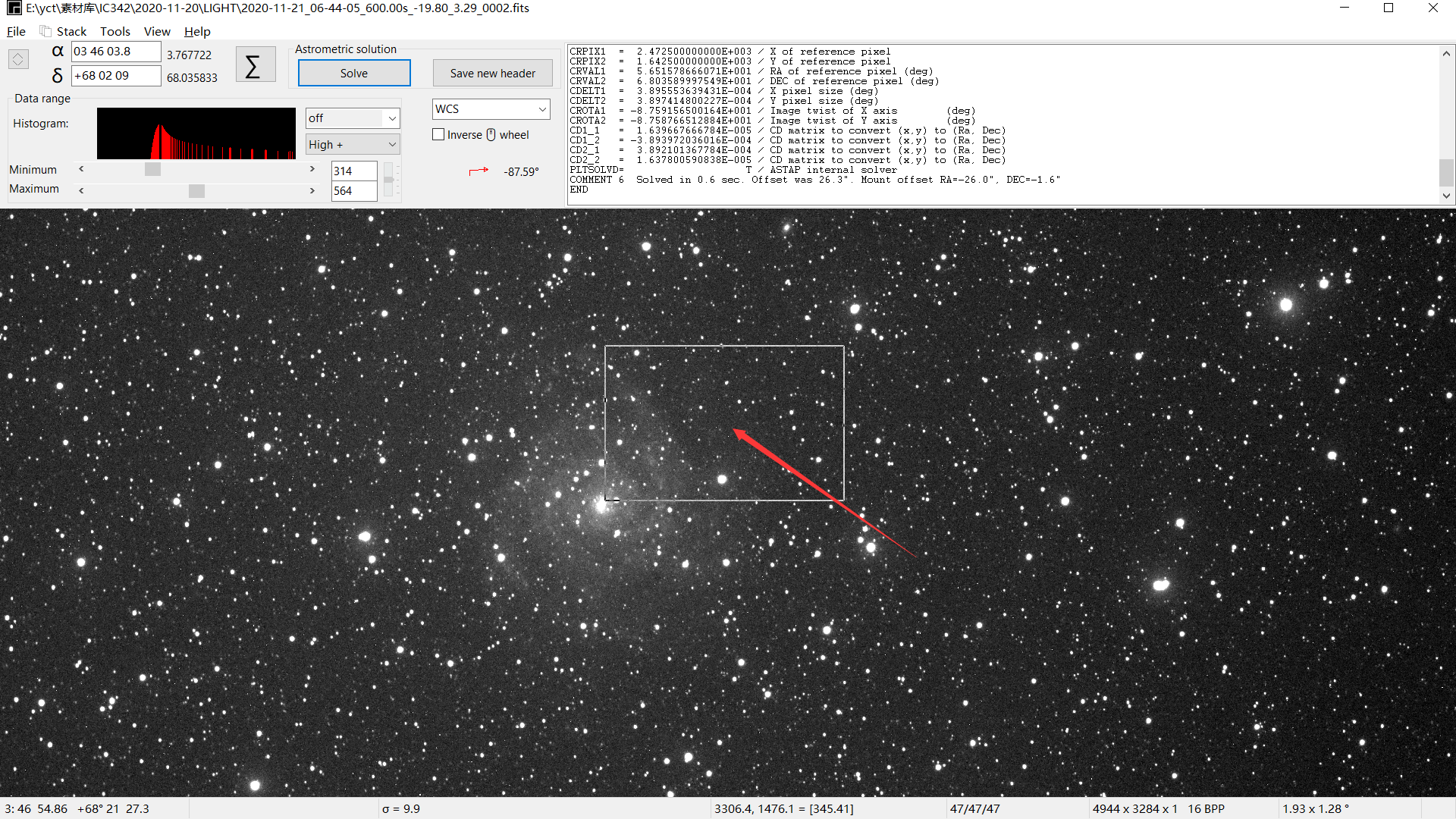Click the ASTAP application icon in title bar
The width and height of the screenshot is (1456, 819).
[14, 8]
